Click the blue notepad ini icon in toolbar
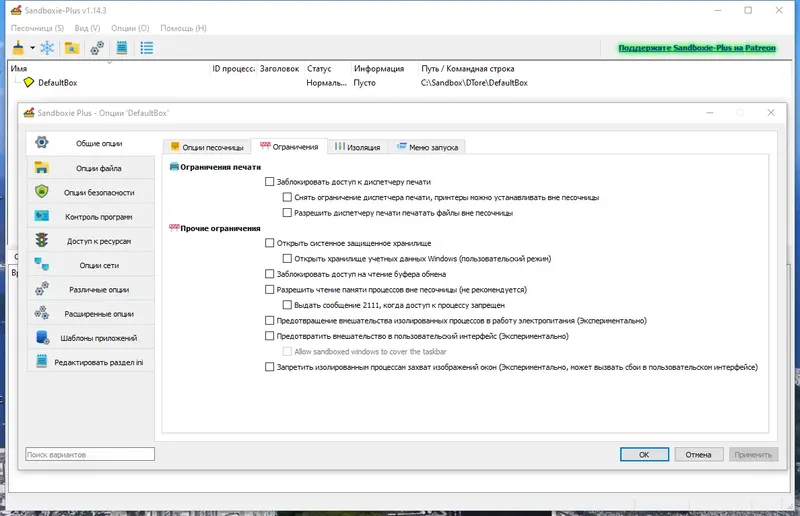The width and height of the screenshot is (800, 516). (122, 48)
